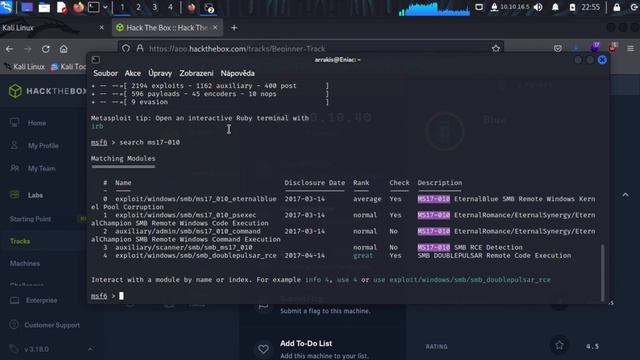Image resolution: width=640 pixels, height=360 pixels.
Task: Select the Hack The Box browser tab
Action: (x=167, y=28)
